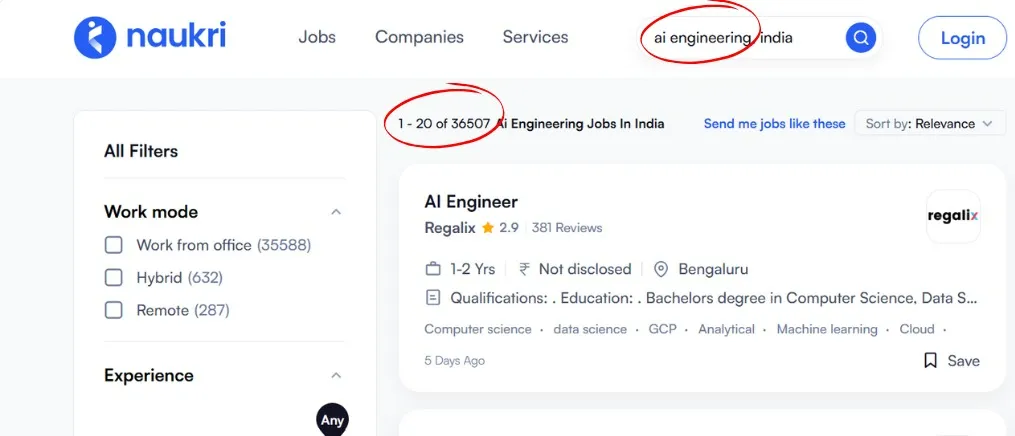Tick the Remote work mode checkbox
The image size is (1015, 436).
tap(114, 310)
